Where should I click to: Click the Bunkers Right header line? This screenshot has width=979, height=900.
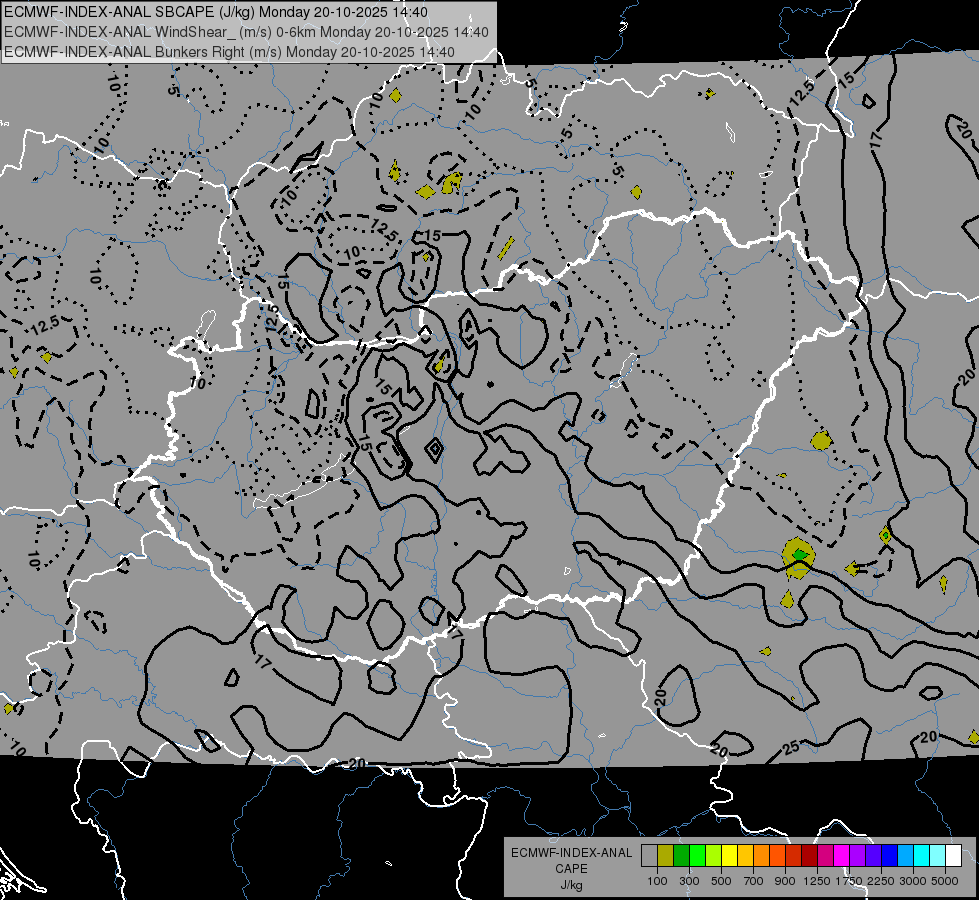tap(229, 52)
